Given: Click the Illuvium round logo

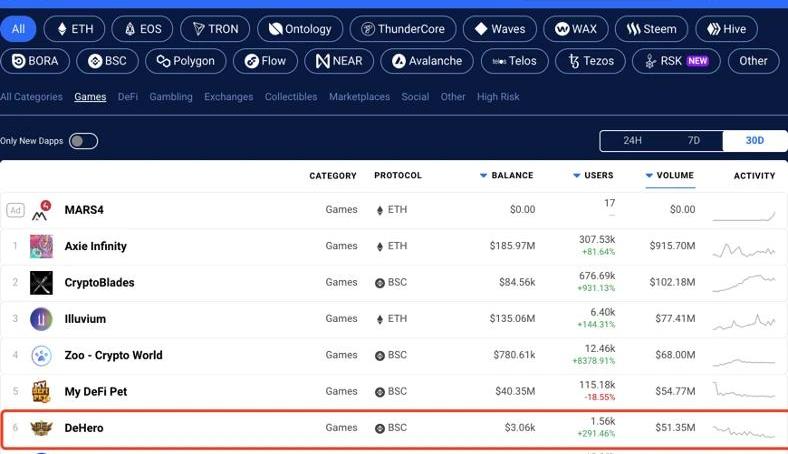Looking at the screenshot, I should pyautogui.click(x=41, y=319).
